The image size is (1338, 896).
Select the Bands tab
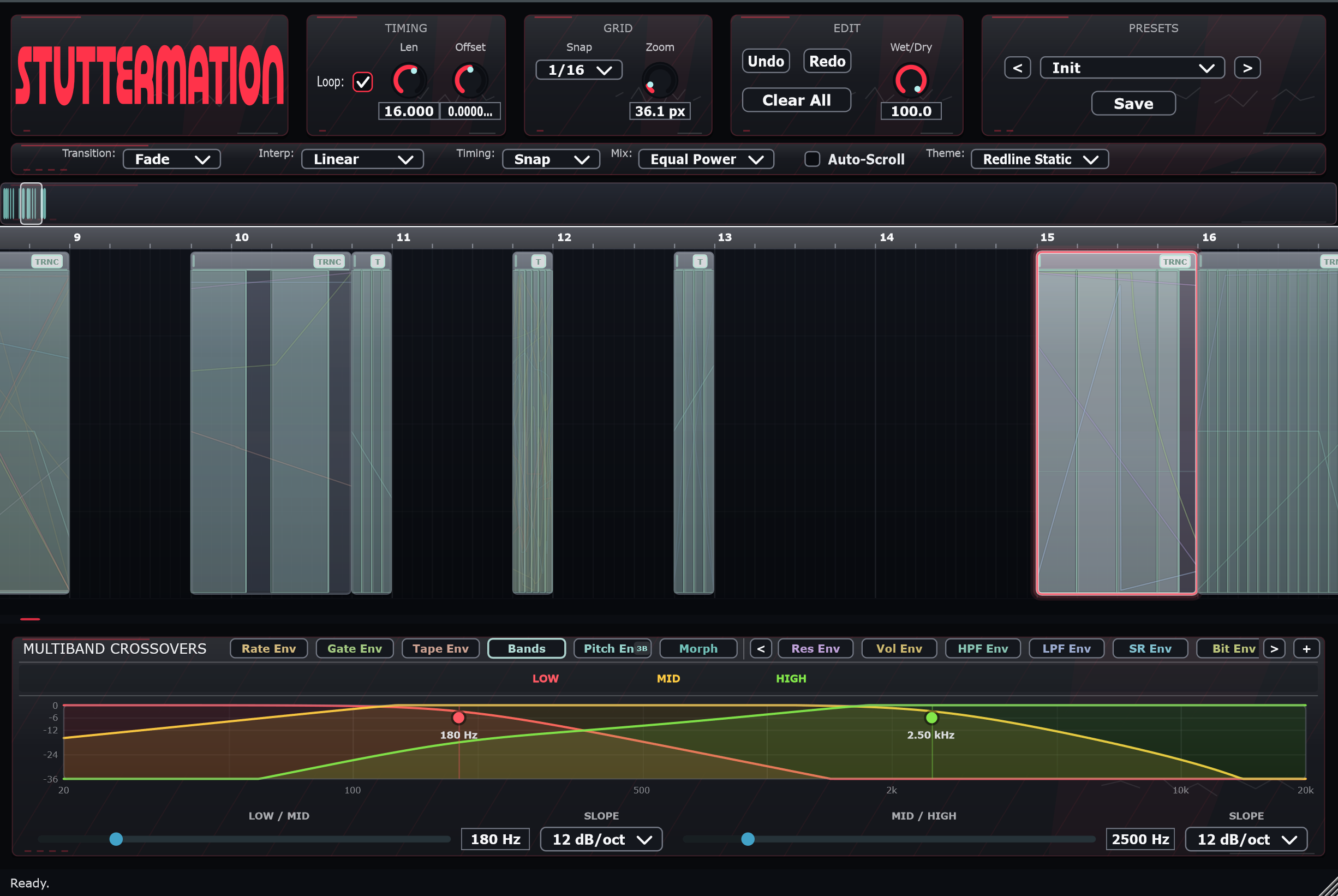coord(527,649)
